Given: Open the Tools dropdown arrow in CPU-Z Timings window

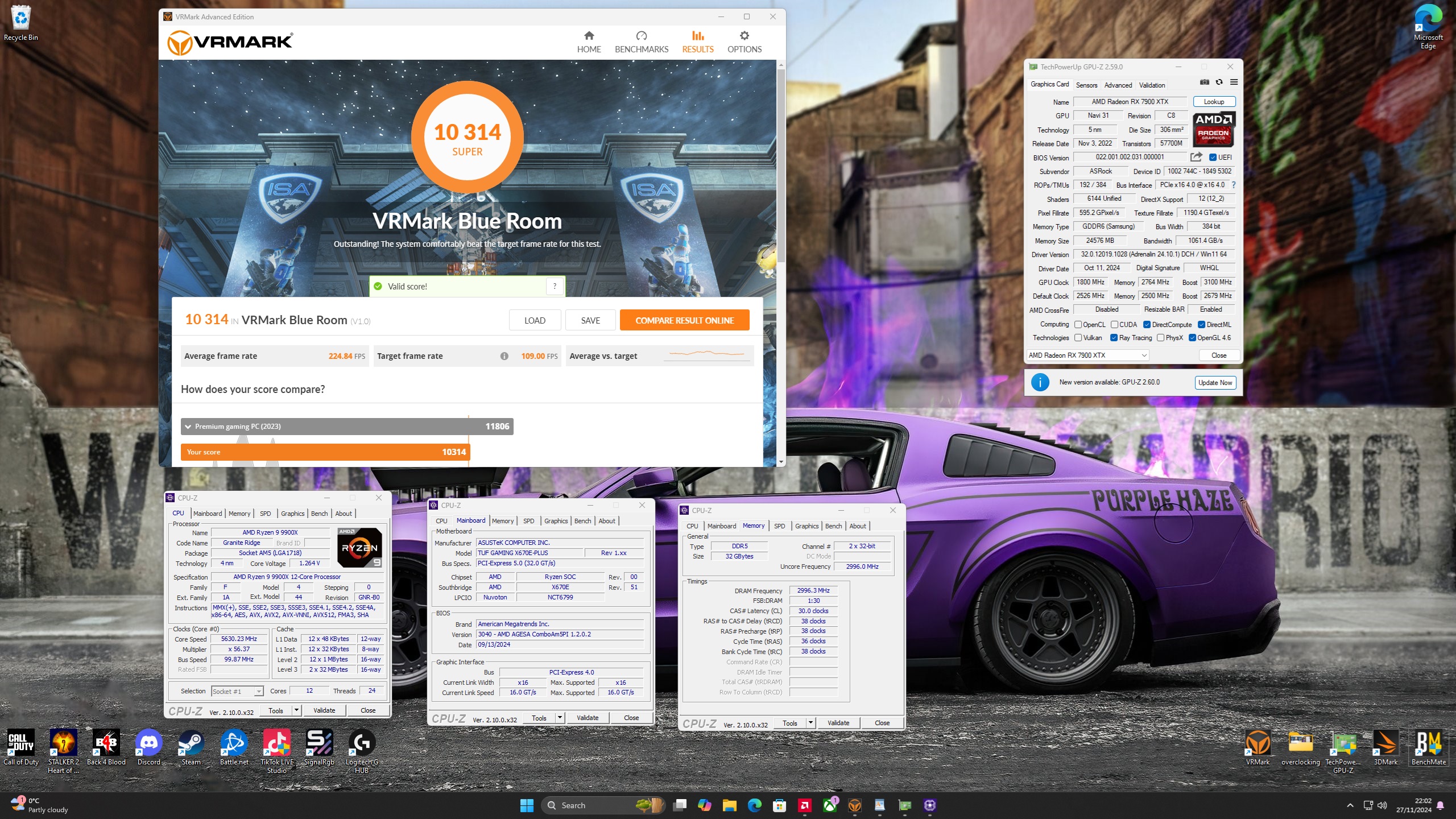Looking at the screenshot, I should click(810, 723).
